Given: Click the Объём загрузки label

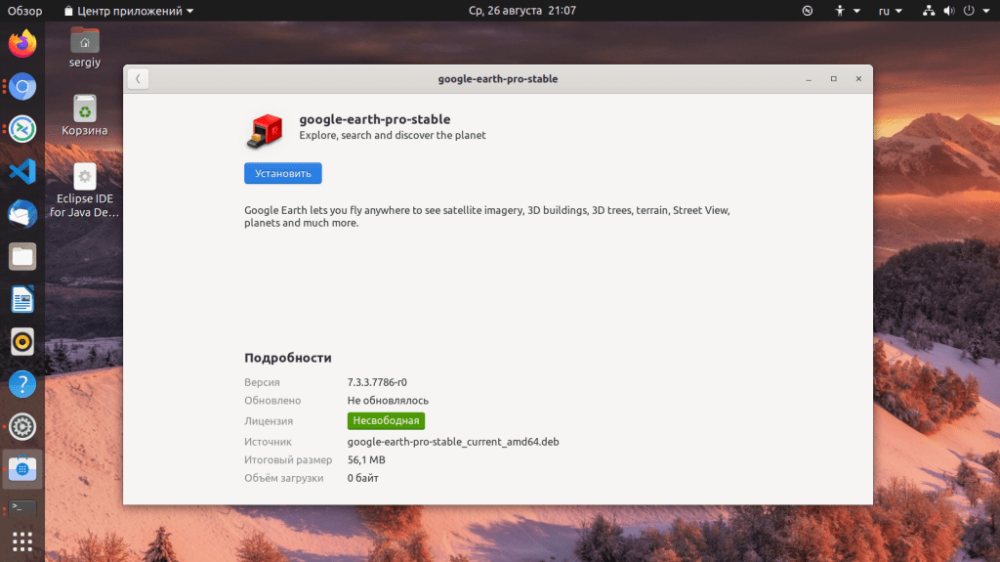Looking at the screenshot, I should coord(284,478).
